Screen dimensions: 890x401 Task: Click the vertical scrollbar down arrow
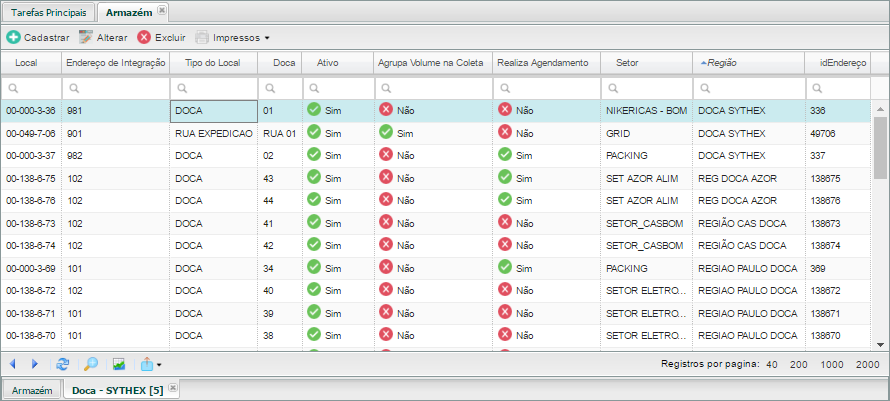pyautogui.click(x=880, y=345)
